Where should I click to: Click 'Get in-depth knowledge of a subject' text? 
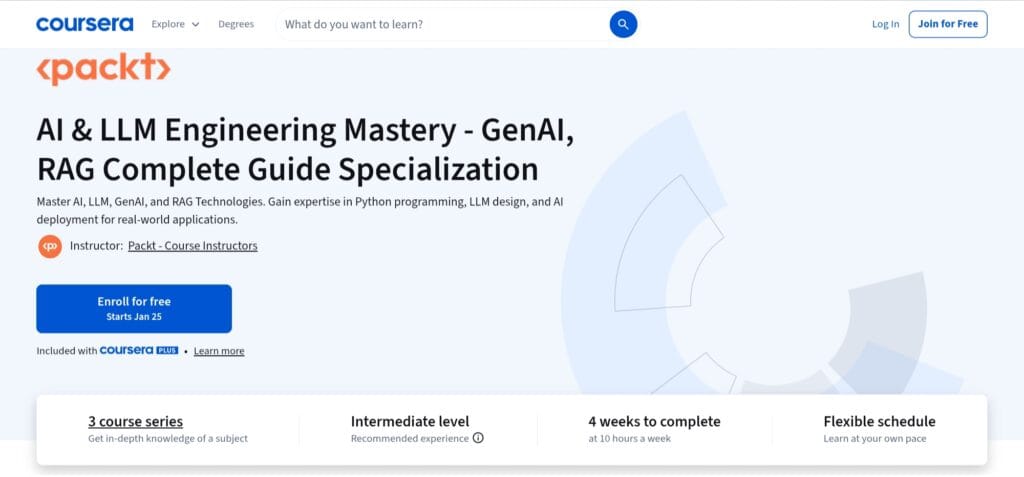(x=168, y=438)
